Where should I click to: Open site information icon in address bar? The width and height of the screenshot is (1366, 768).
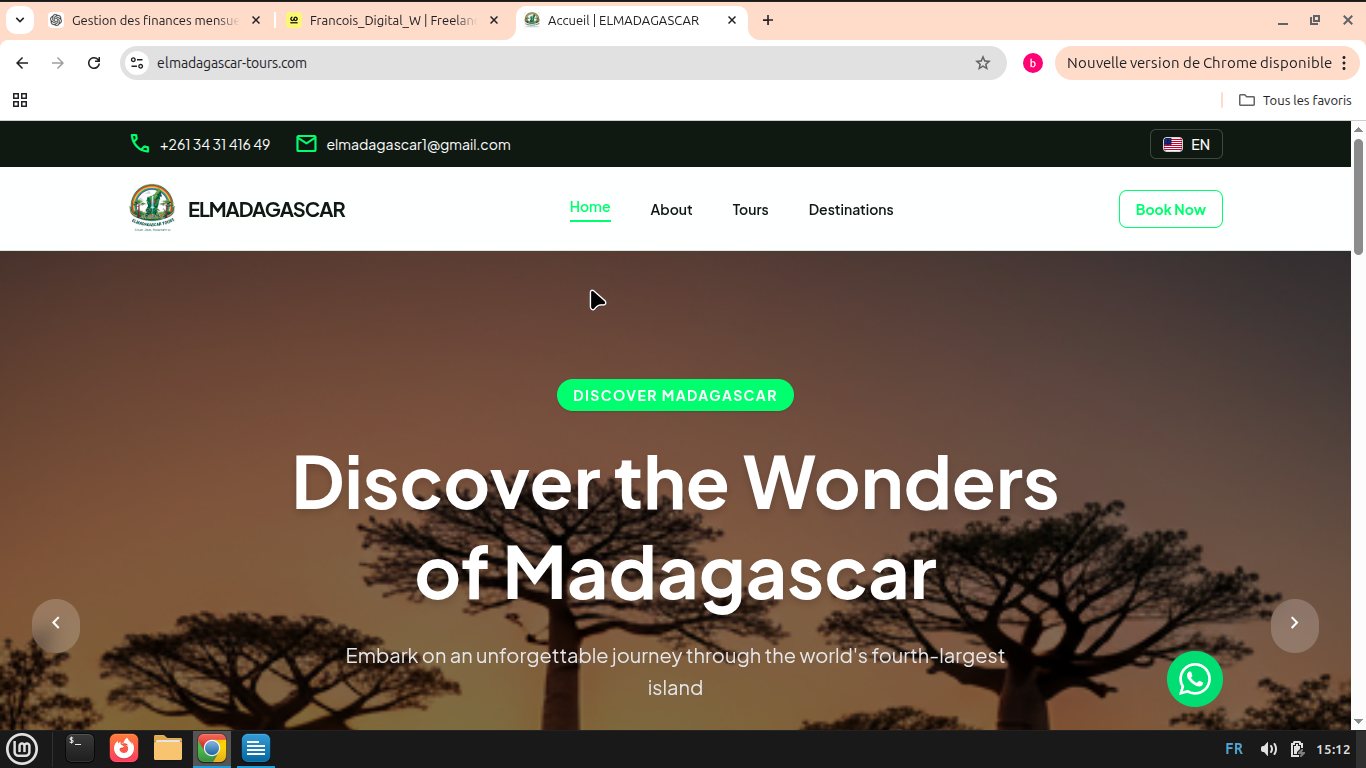[138, 63]
